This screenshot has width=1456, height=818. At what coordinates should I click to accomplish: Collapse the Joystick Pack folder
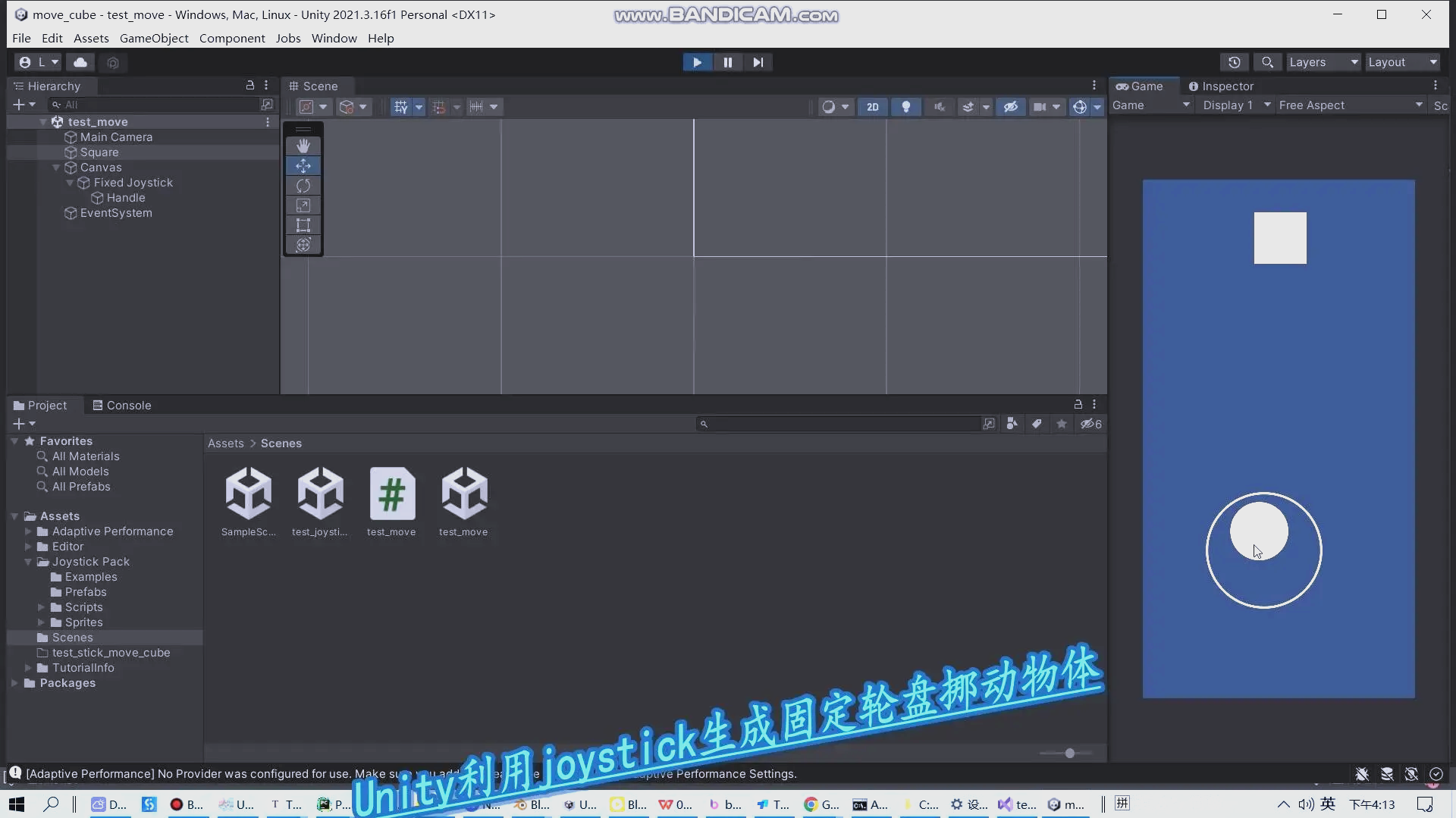(x=28, y=562)
